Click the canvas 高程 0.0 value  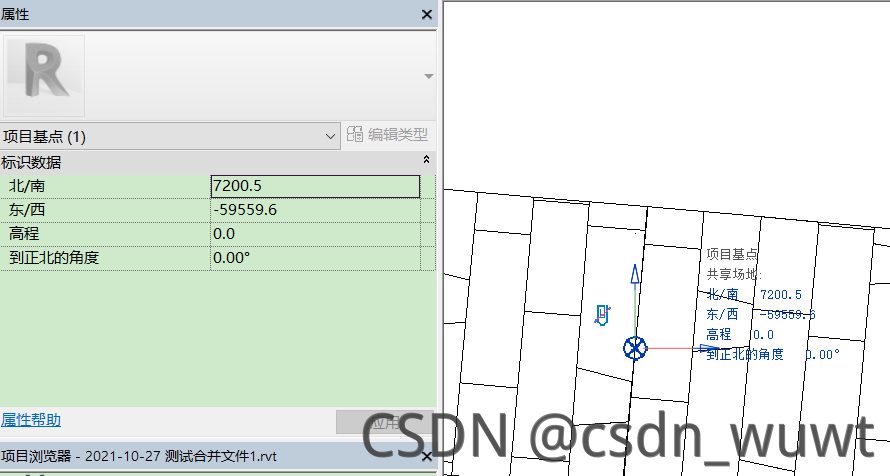[763, 334]
